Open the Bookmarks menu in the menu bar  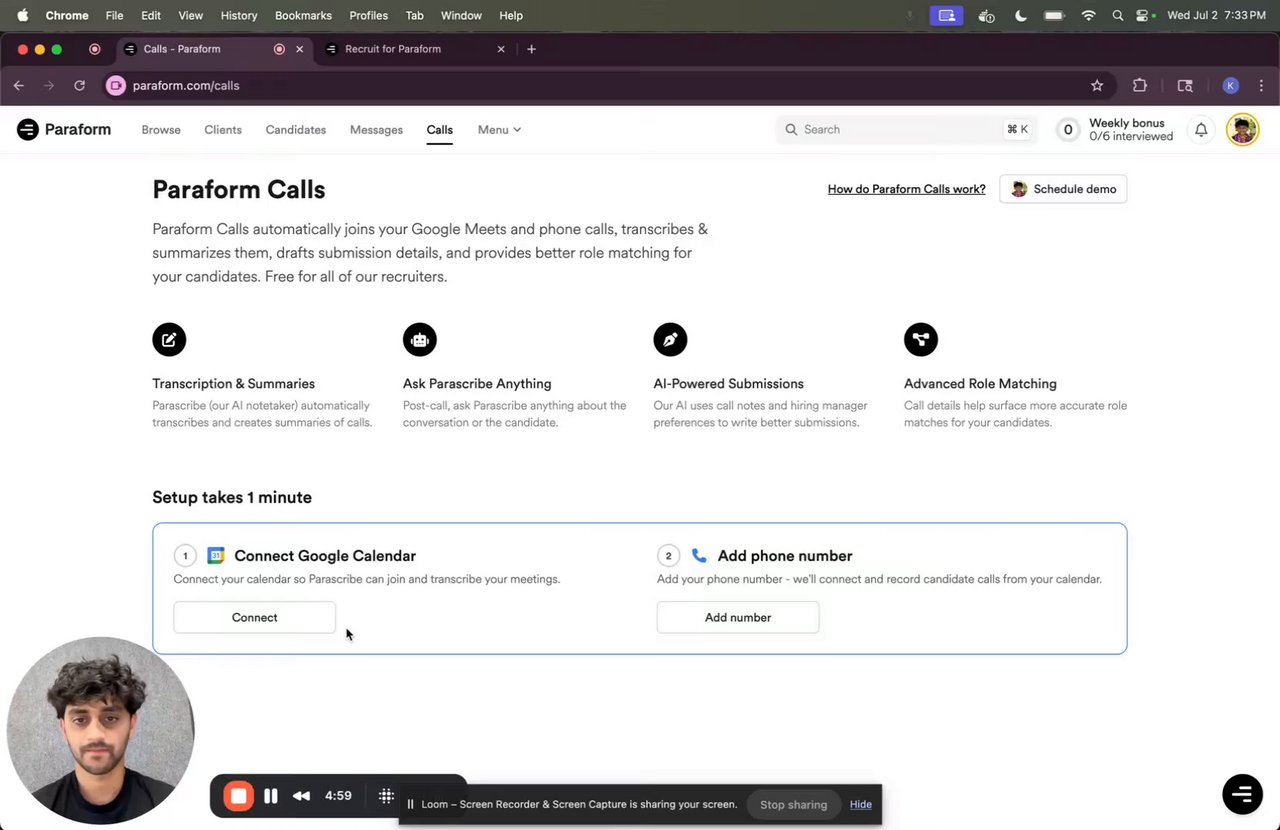point(303,16)
